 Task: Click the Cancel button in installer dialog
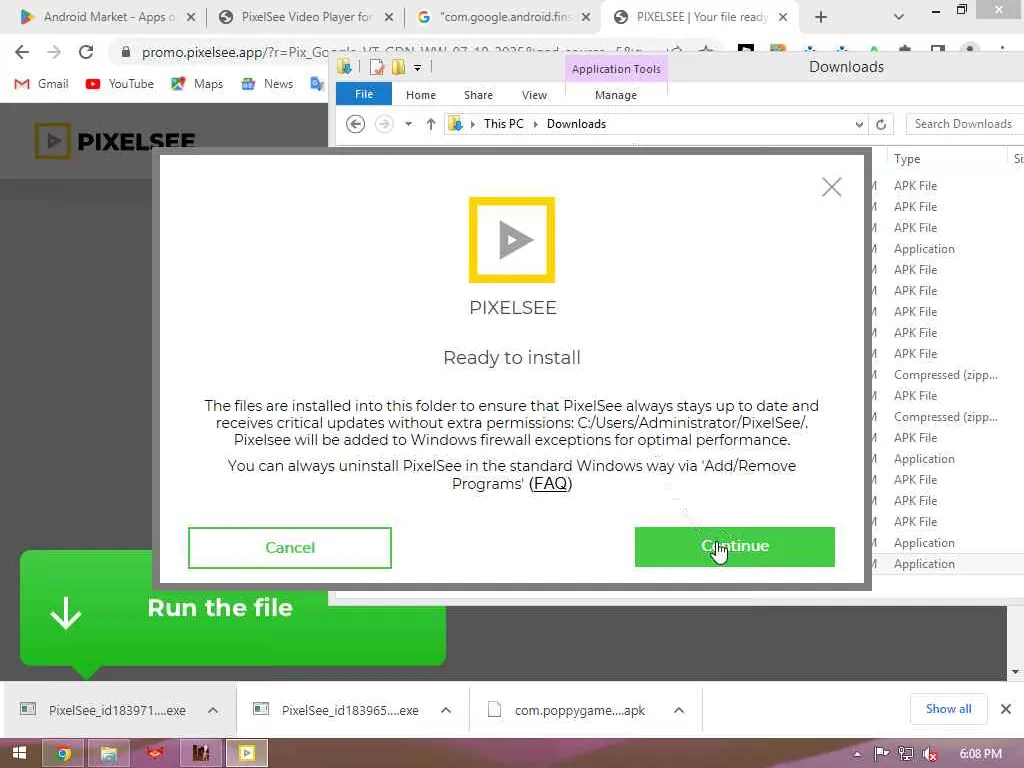pyautogui.click(x=289, y=547)
